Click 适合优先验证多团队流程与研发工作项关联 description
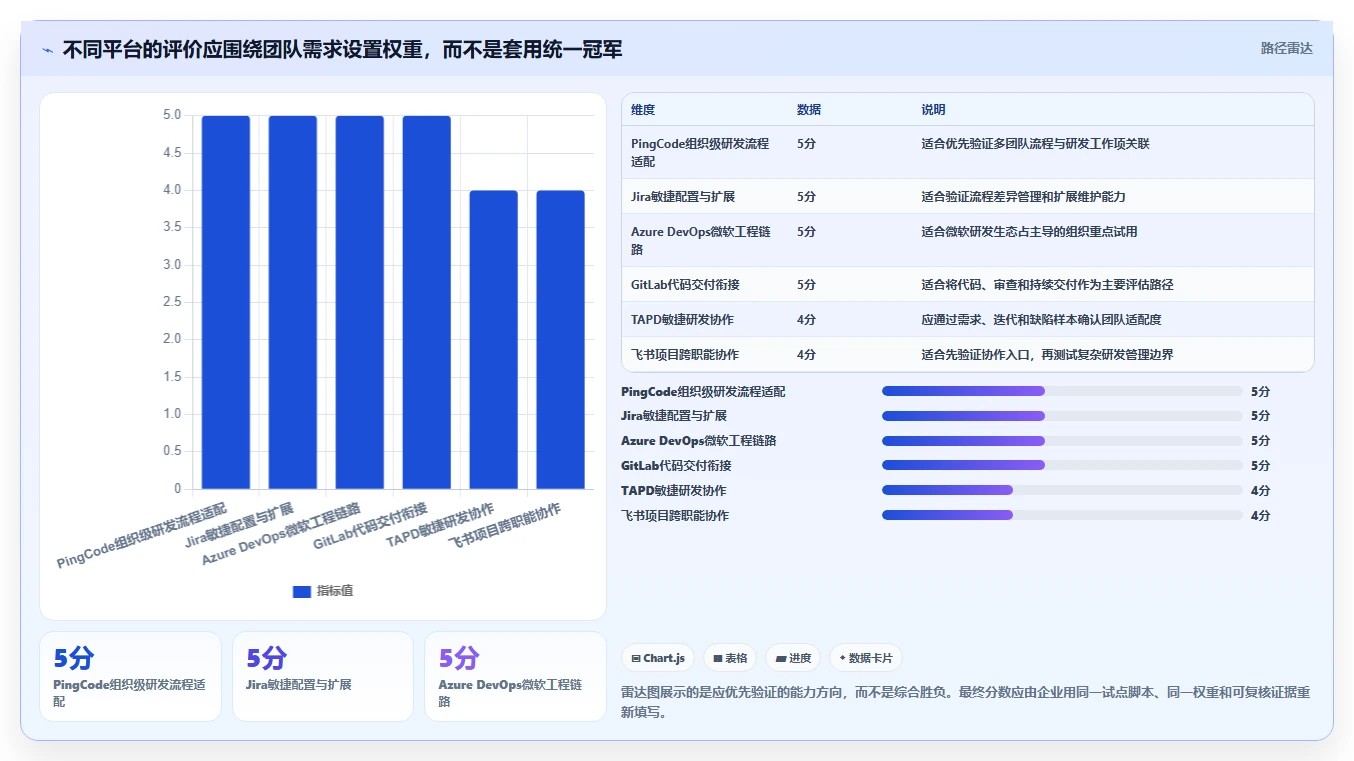Viewport: 1354px width, 761px height. pos(1035,144)
